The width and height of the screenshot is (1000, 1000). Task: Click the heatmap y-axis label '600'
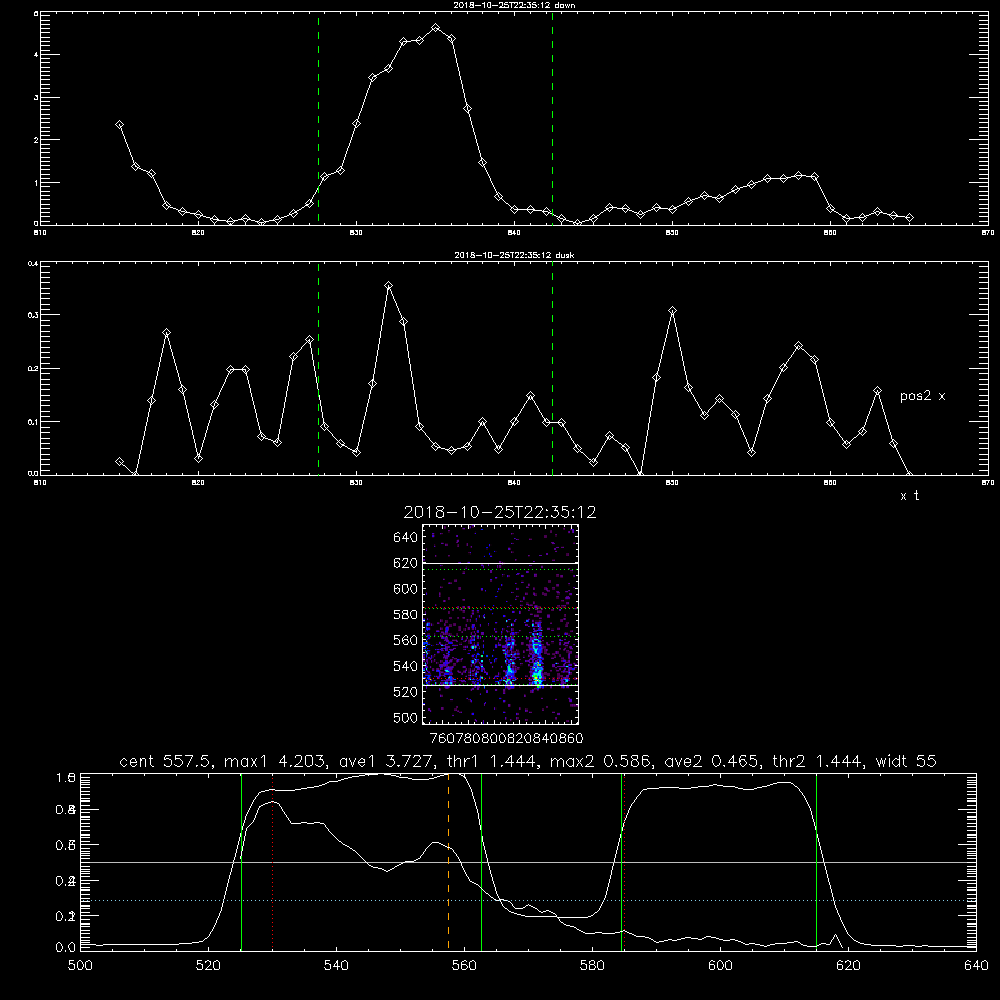click(406, 589)
